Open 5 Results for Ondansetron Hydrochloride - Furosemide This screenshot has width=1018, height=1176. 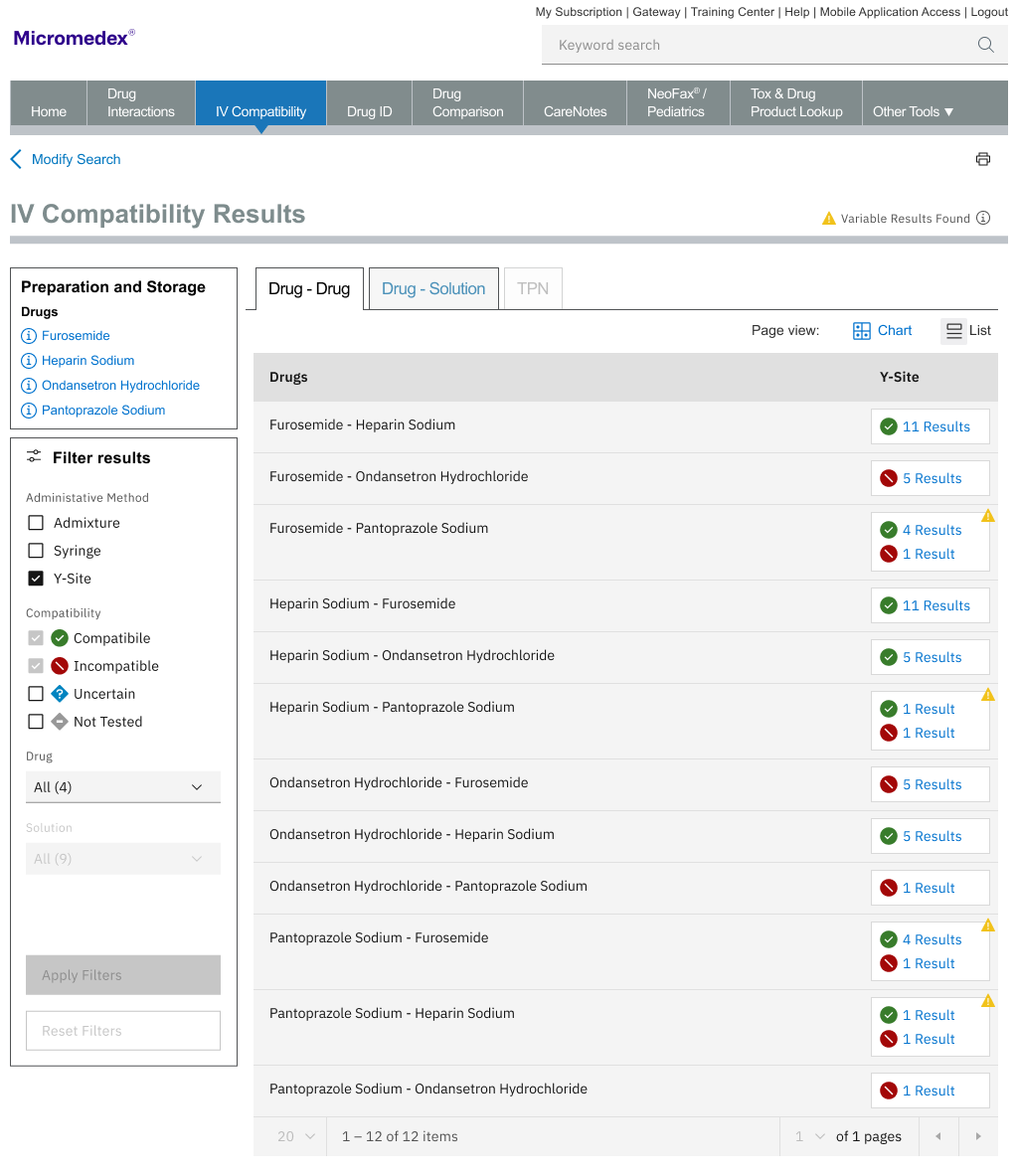(932, 784)
